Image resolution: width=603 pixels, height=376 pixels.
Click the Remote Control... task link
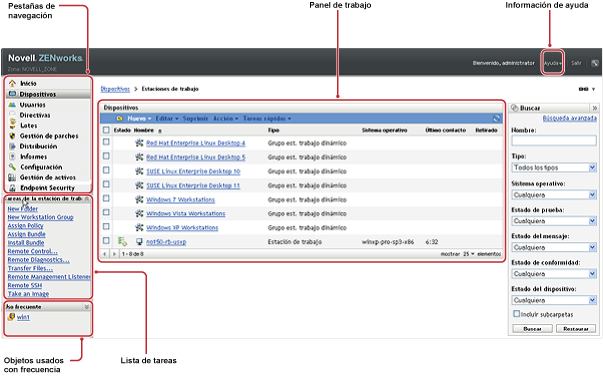(32, 251)
